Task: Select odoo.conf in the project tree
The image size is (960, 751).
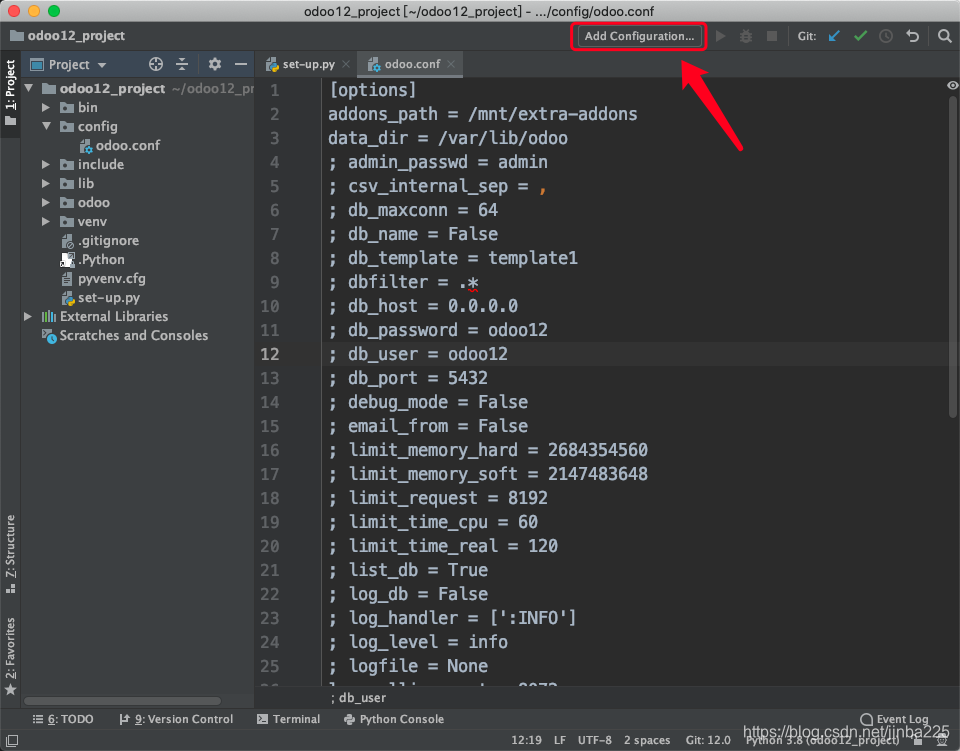Action: pos(119,145)
